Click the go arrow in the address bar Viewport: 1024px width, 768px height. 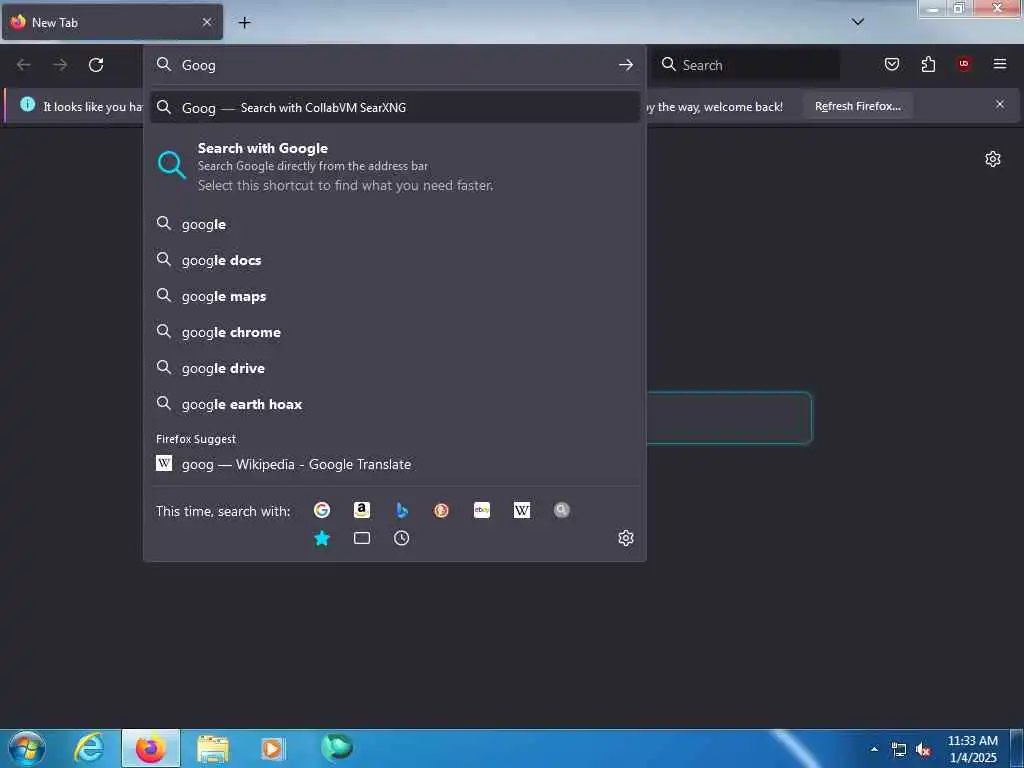(x=626, y=65)
